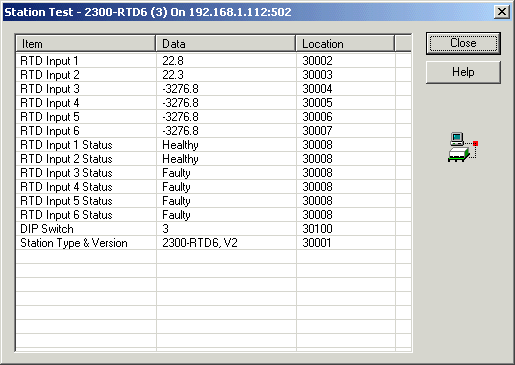Sort by the Data column header
This screenshot has height=365, width=515.
tap(226, 44)
